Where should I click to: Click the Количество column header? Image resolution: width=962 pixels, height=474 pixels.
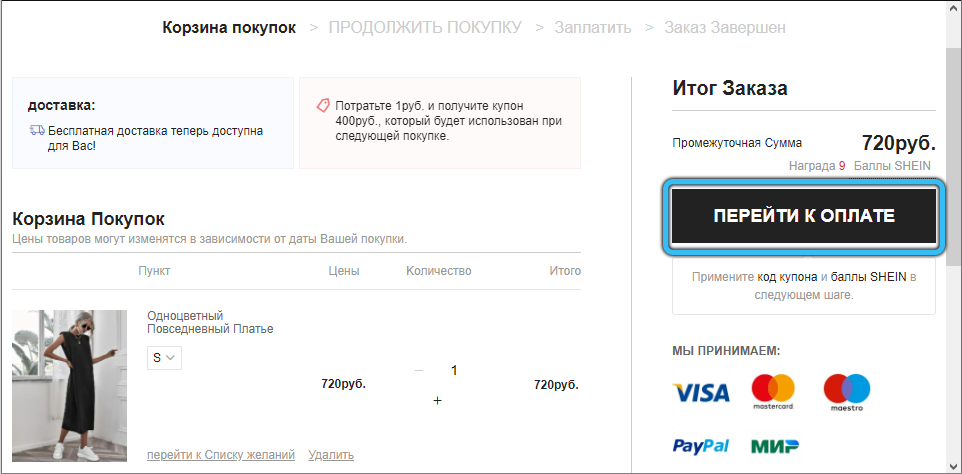(439, 271)
